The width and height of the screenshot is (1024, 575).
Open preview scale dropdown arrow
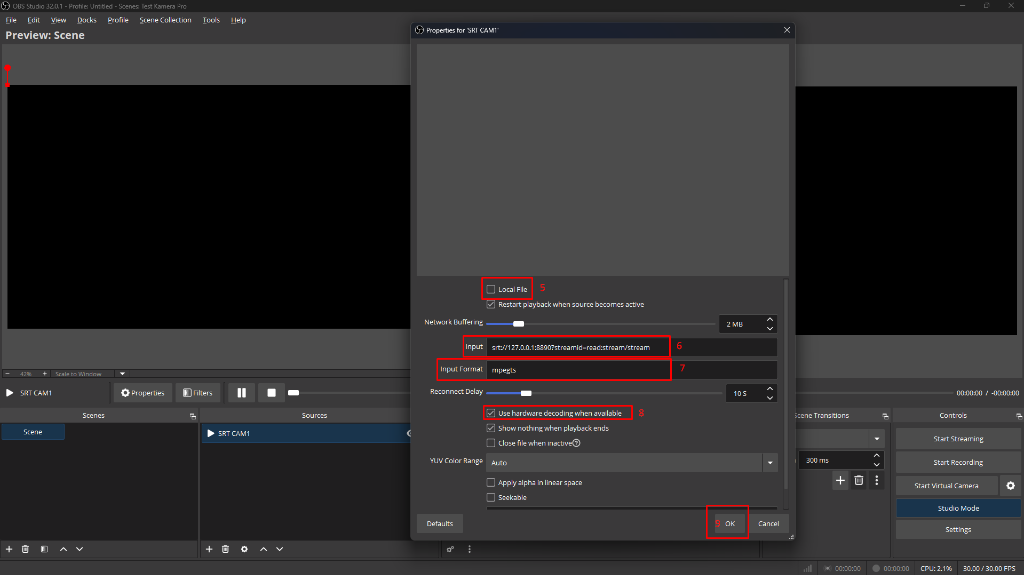(x=122, y=374)
